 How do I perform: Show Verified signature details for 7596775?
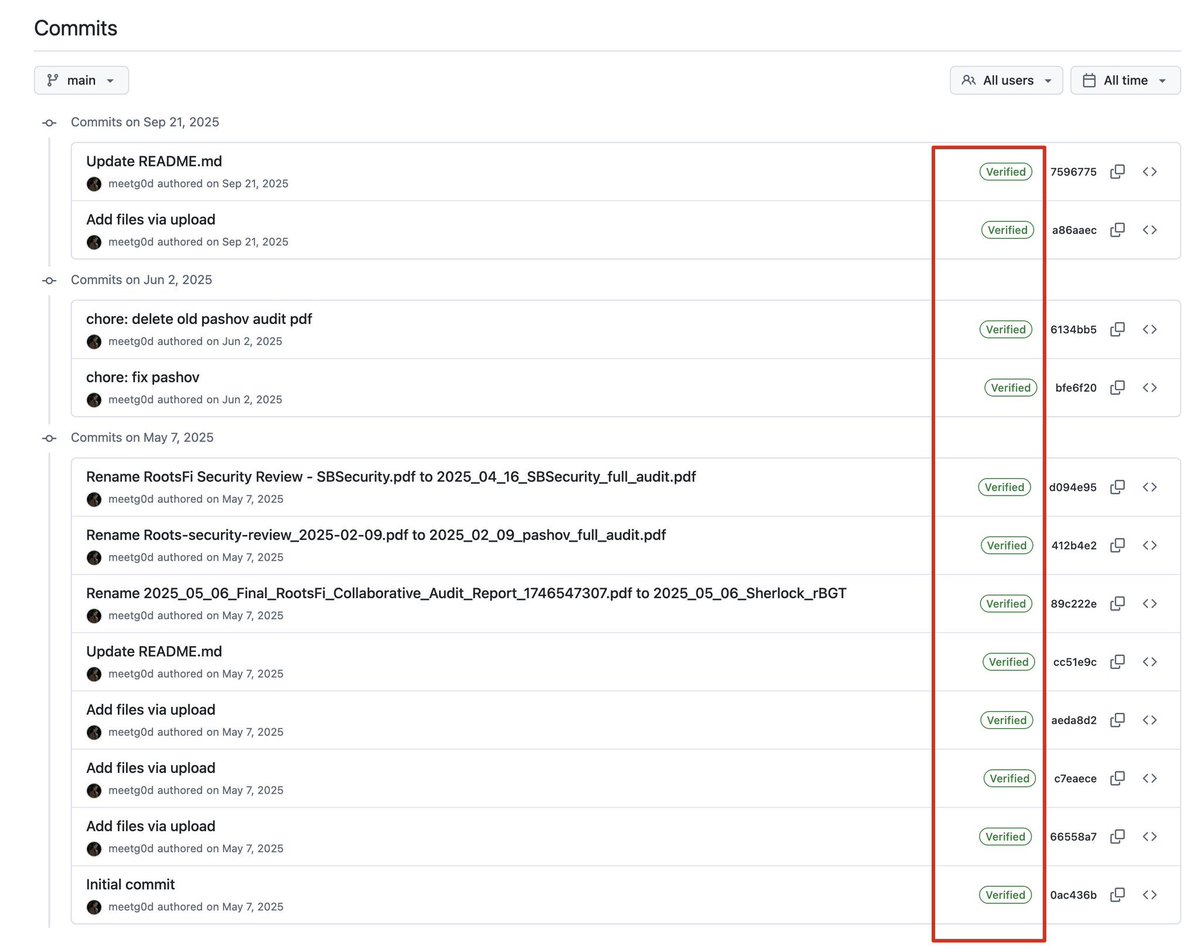click(1005, 171)
